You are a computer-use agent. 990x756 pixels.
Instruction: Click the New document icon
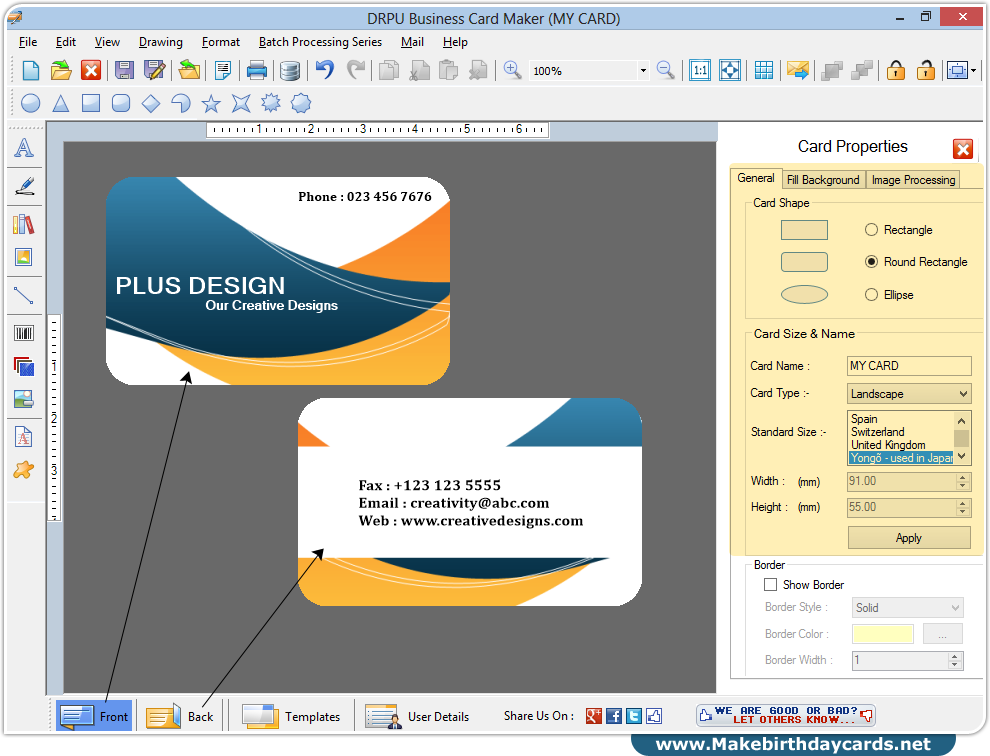click(30, 70)
